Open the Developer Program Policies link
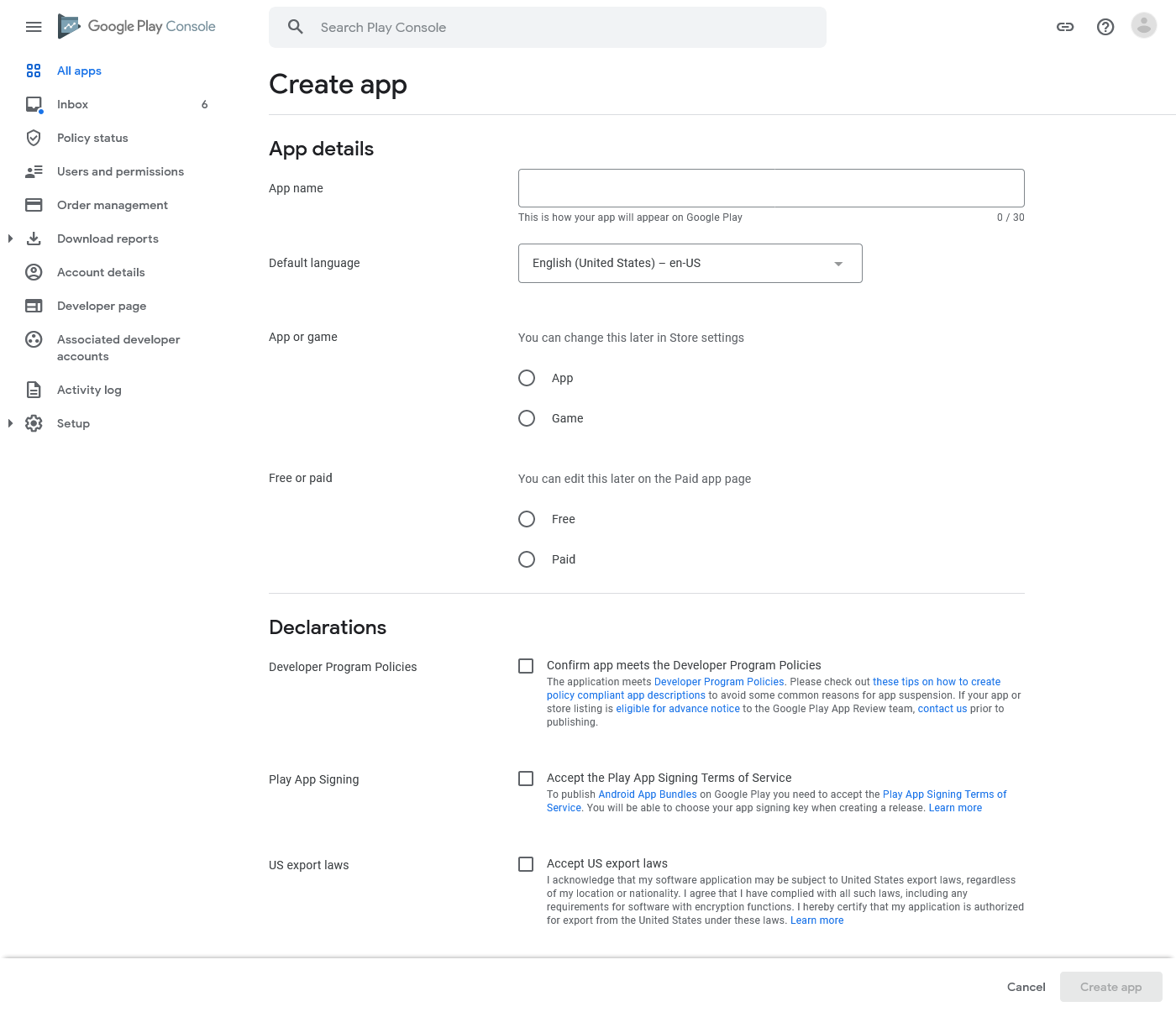 click(x=719, y=682)
